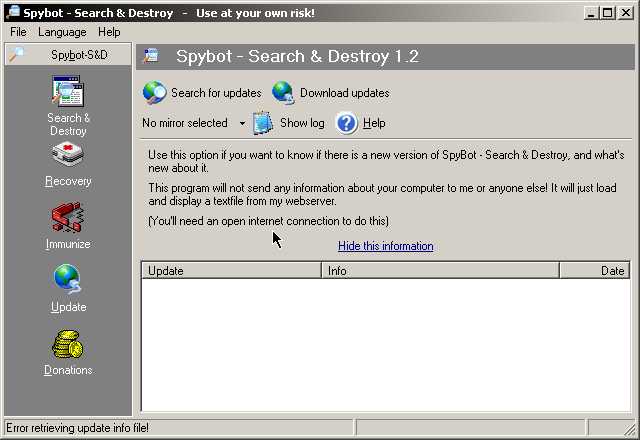Maximize the Spybot window
This screenshot has width=640, height=440.
607,13
